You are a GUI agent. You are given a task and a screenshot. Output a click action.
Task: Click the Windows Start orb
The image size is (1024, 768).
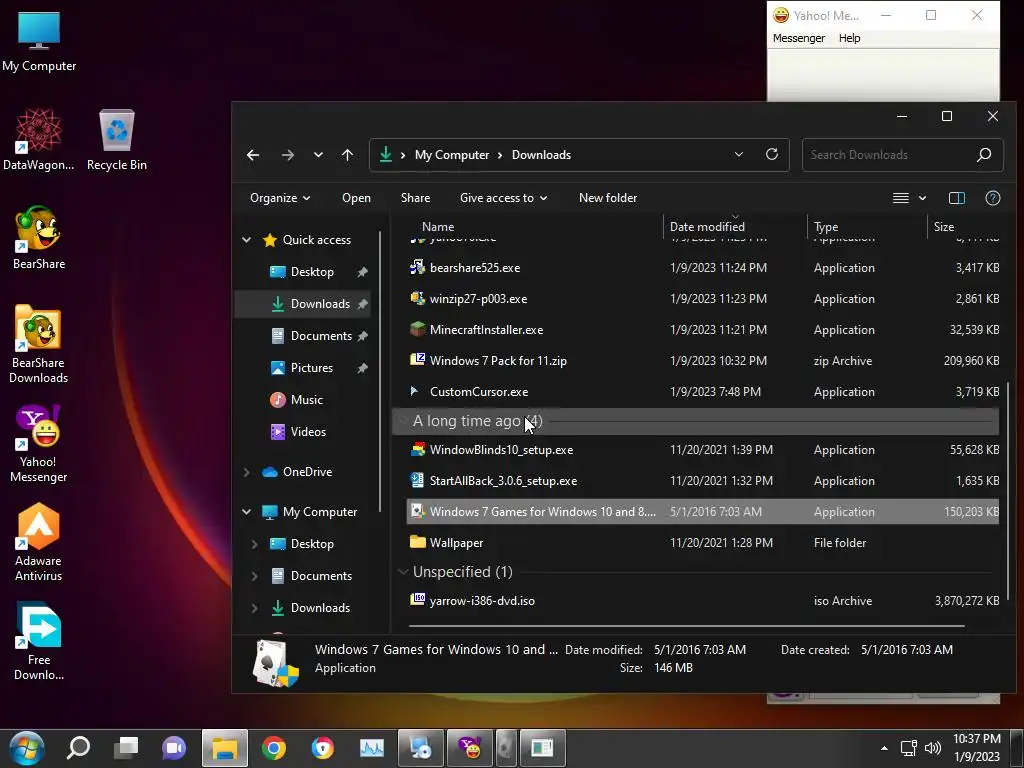pyautogui.click(x=27, y=748)
